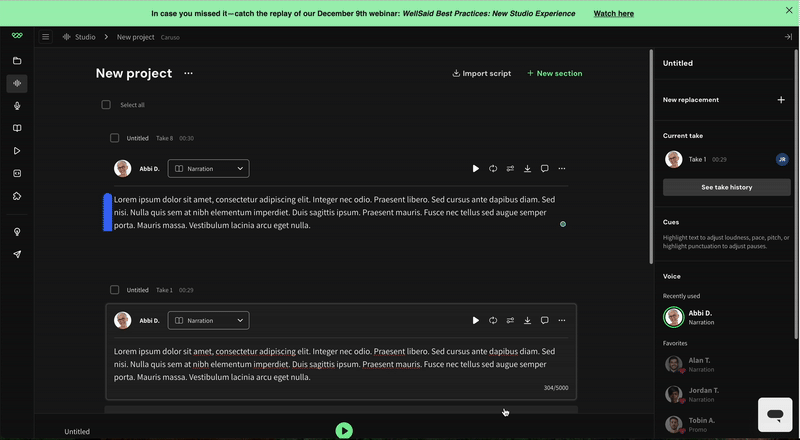The height and width of the screenshot is (440, 800).
Task: Open the book icon in the left sidebar
Action: [x=17, y=128]
